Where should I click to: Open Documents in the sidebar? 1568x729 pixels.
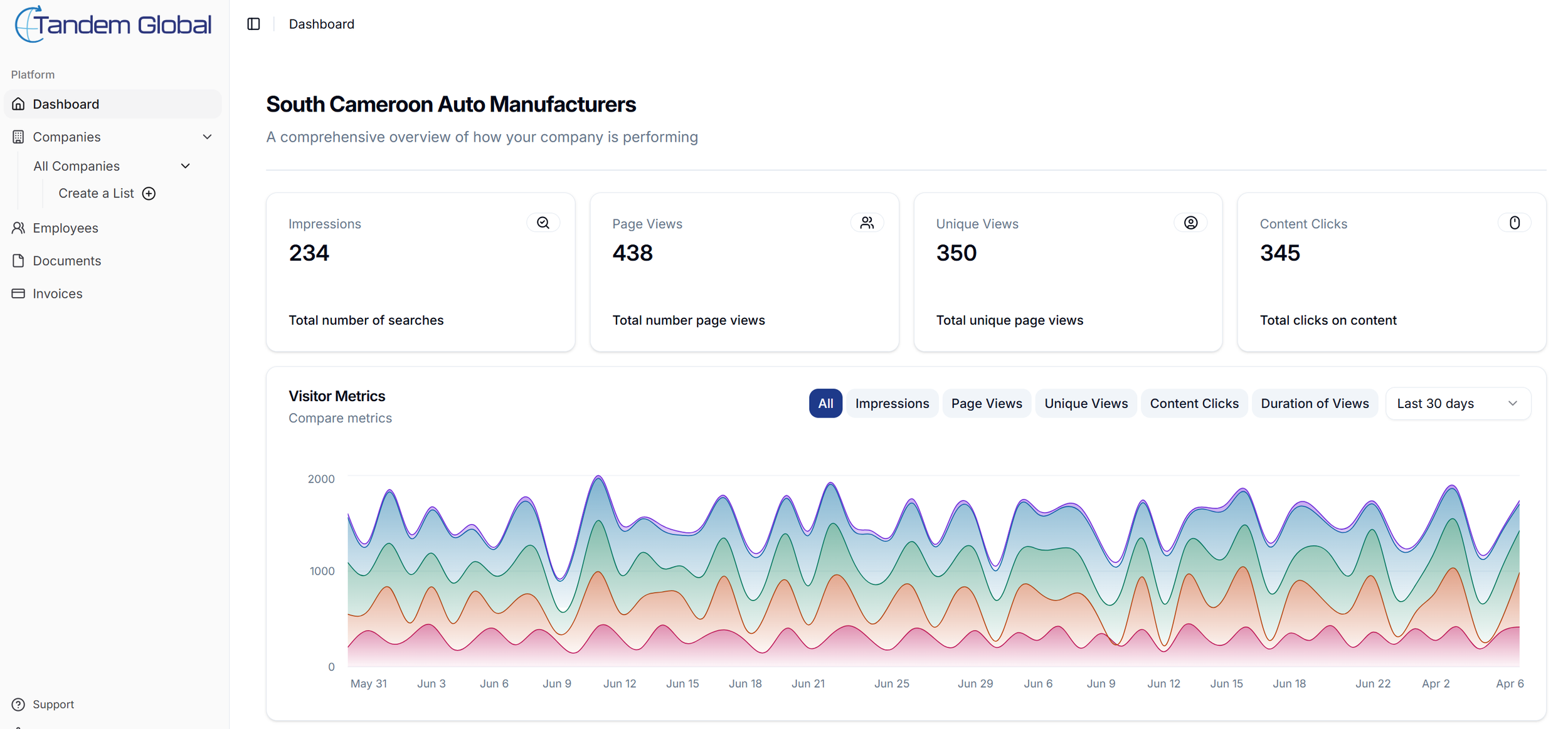(66, 261)
